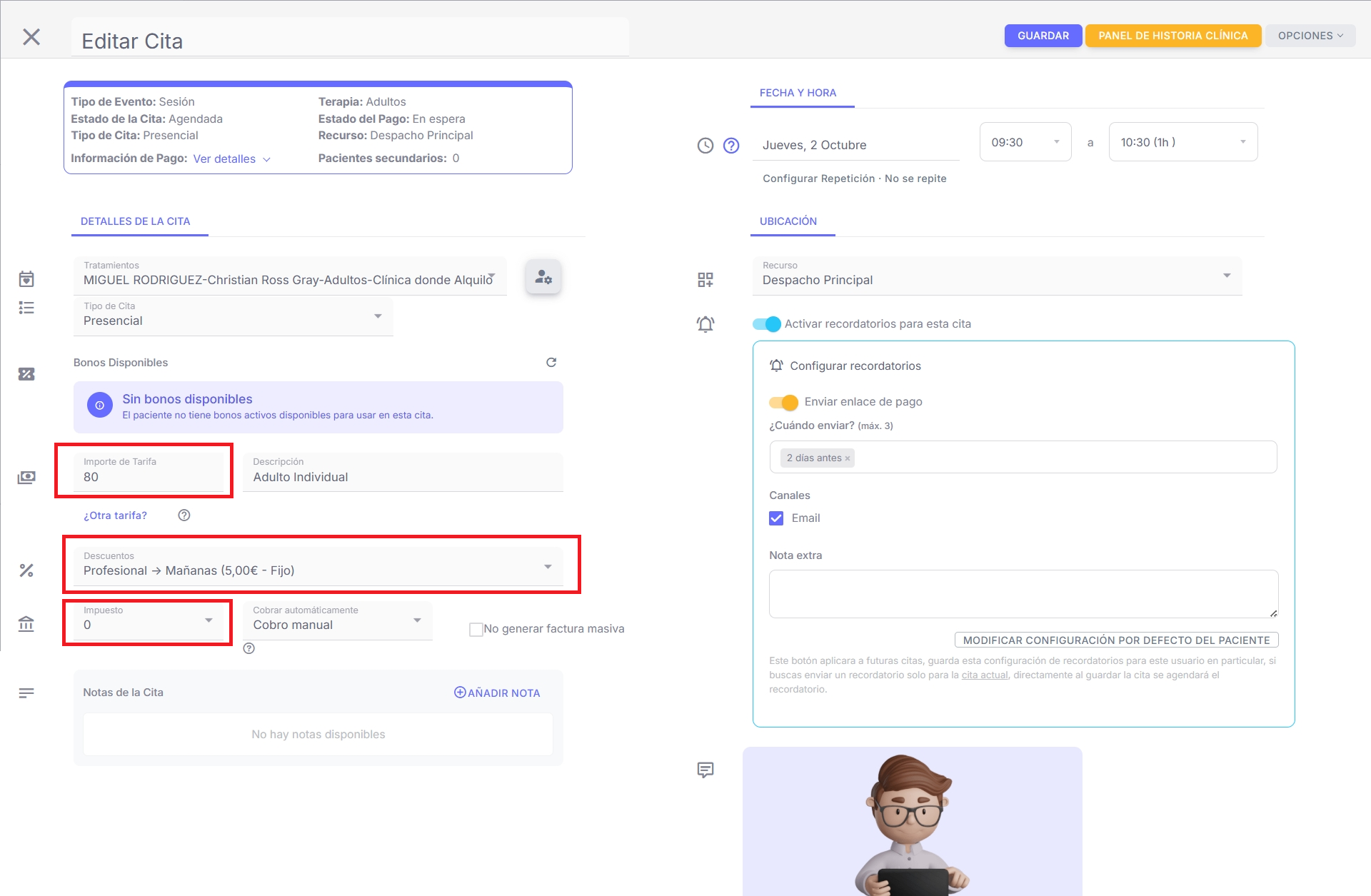Click the refresh icon next to Bonos Disponibles
The image size is (1371, 896).
coord(551,362)
